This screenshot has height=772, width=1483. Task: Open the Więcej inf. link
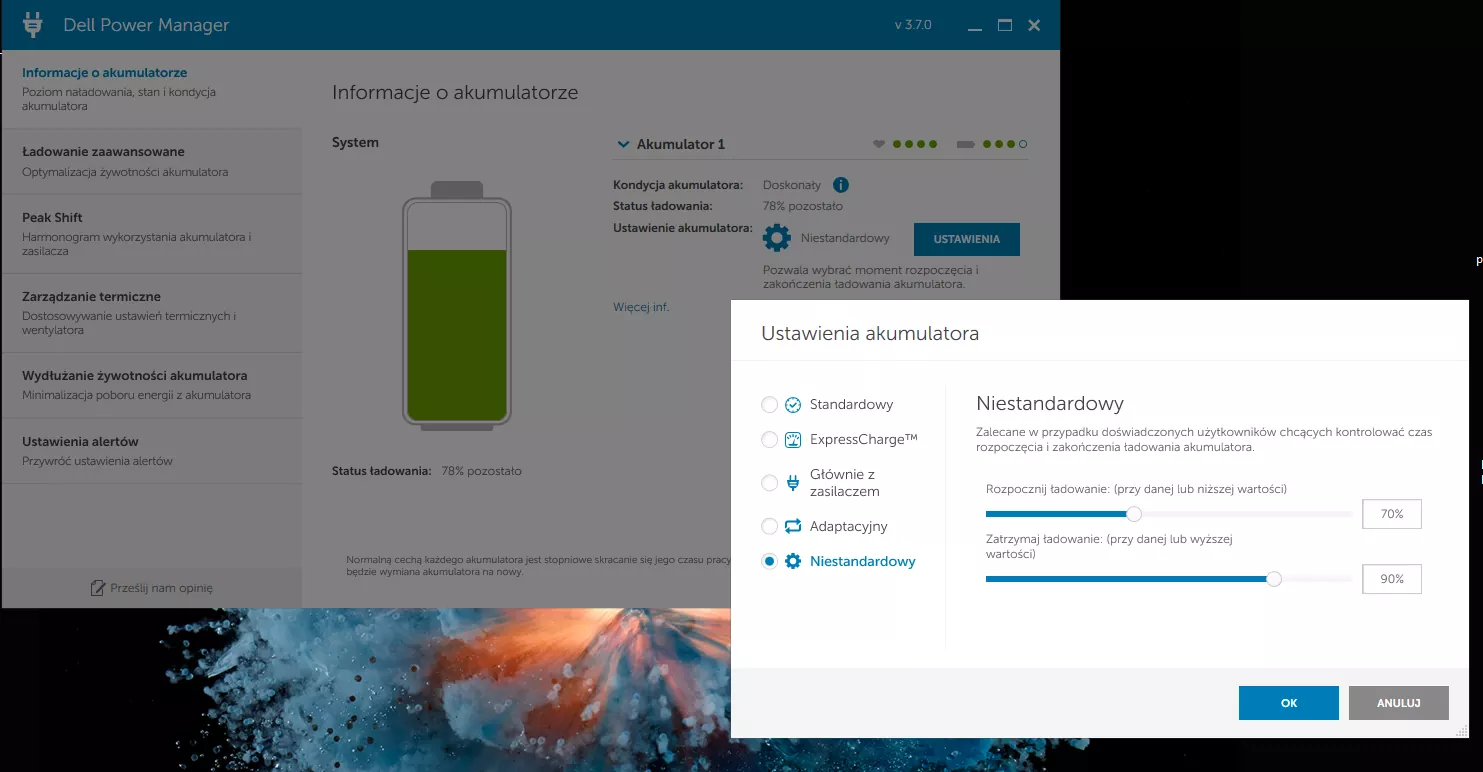641,307
